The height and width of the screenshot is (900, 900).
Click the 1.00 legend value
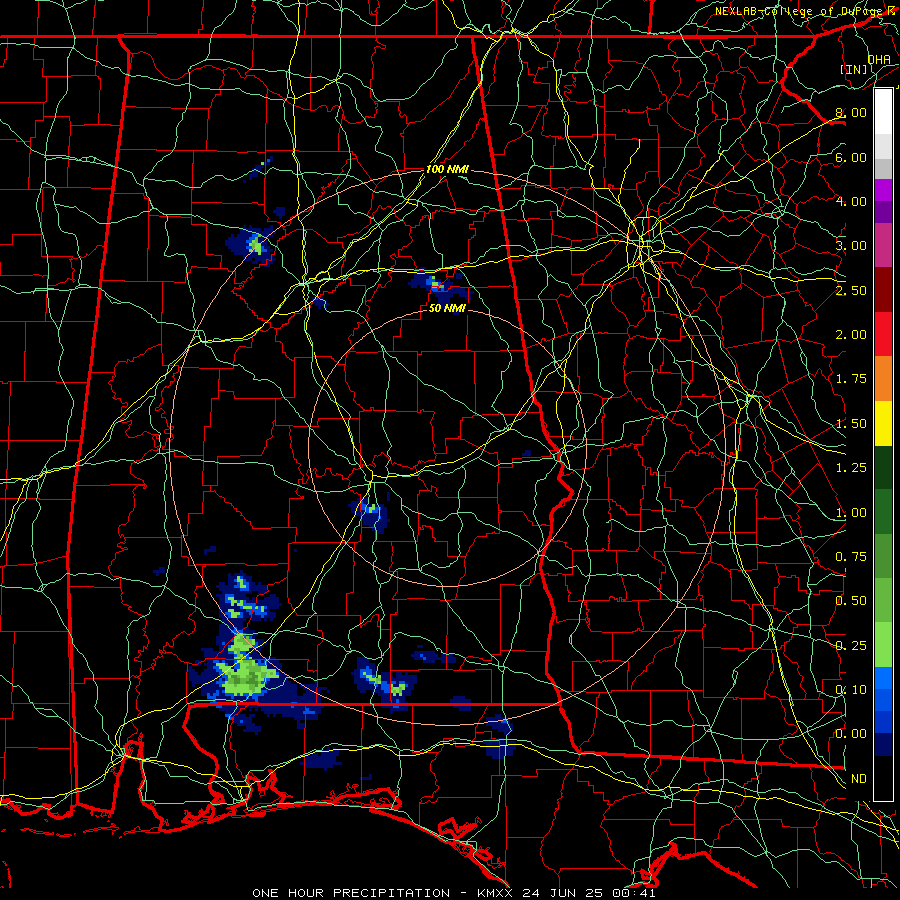(x=851, y=513)
